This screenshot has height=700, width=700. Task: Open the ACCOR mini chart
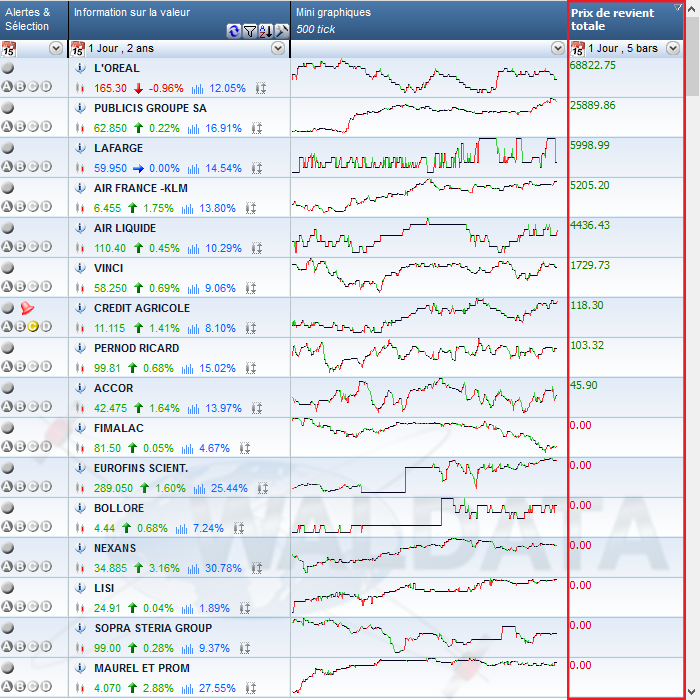coord(425,396)
